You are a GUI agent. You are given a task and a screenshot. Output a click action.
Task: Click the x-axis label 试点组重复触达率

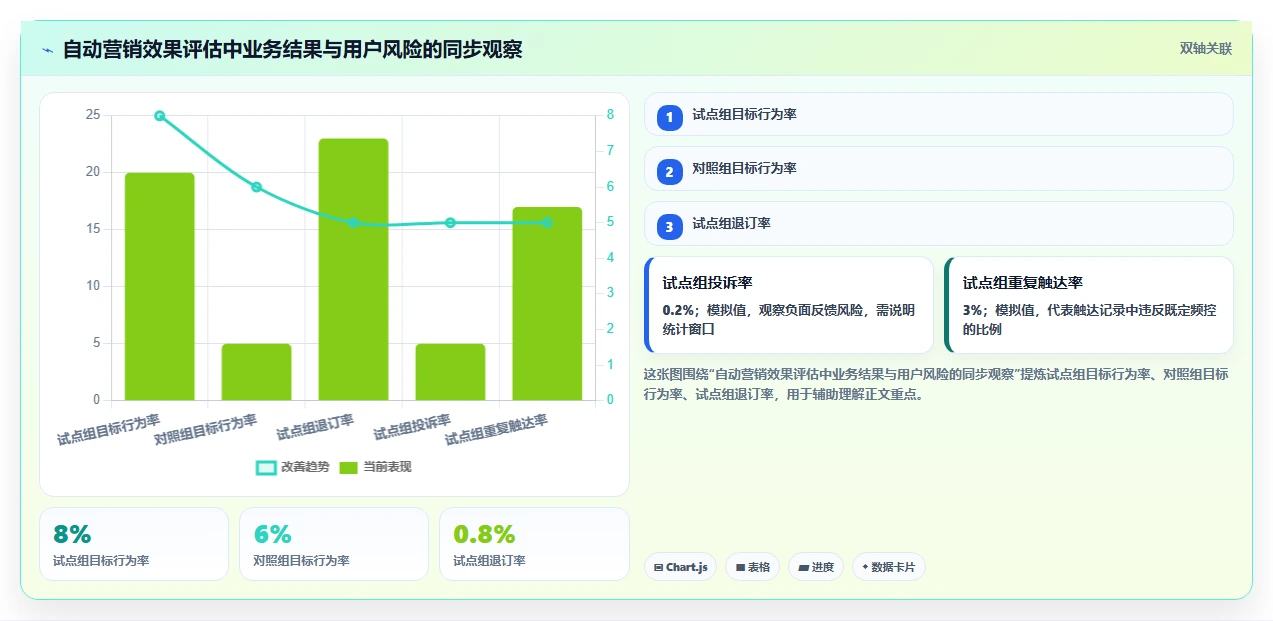click(x=497, y=429)
